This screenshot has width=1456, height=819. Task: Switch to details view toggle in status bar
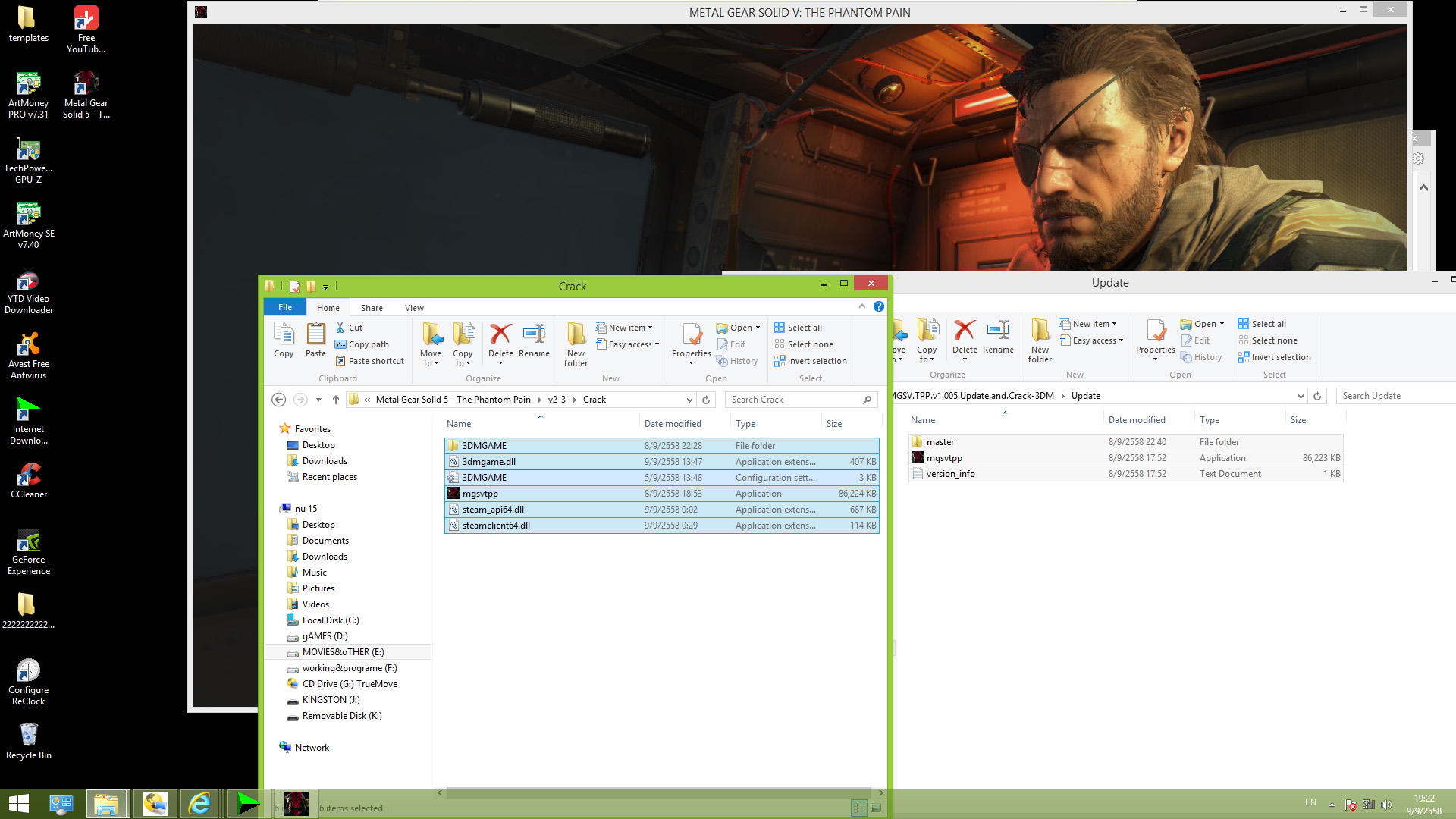coord(859,808)
